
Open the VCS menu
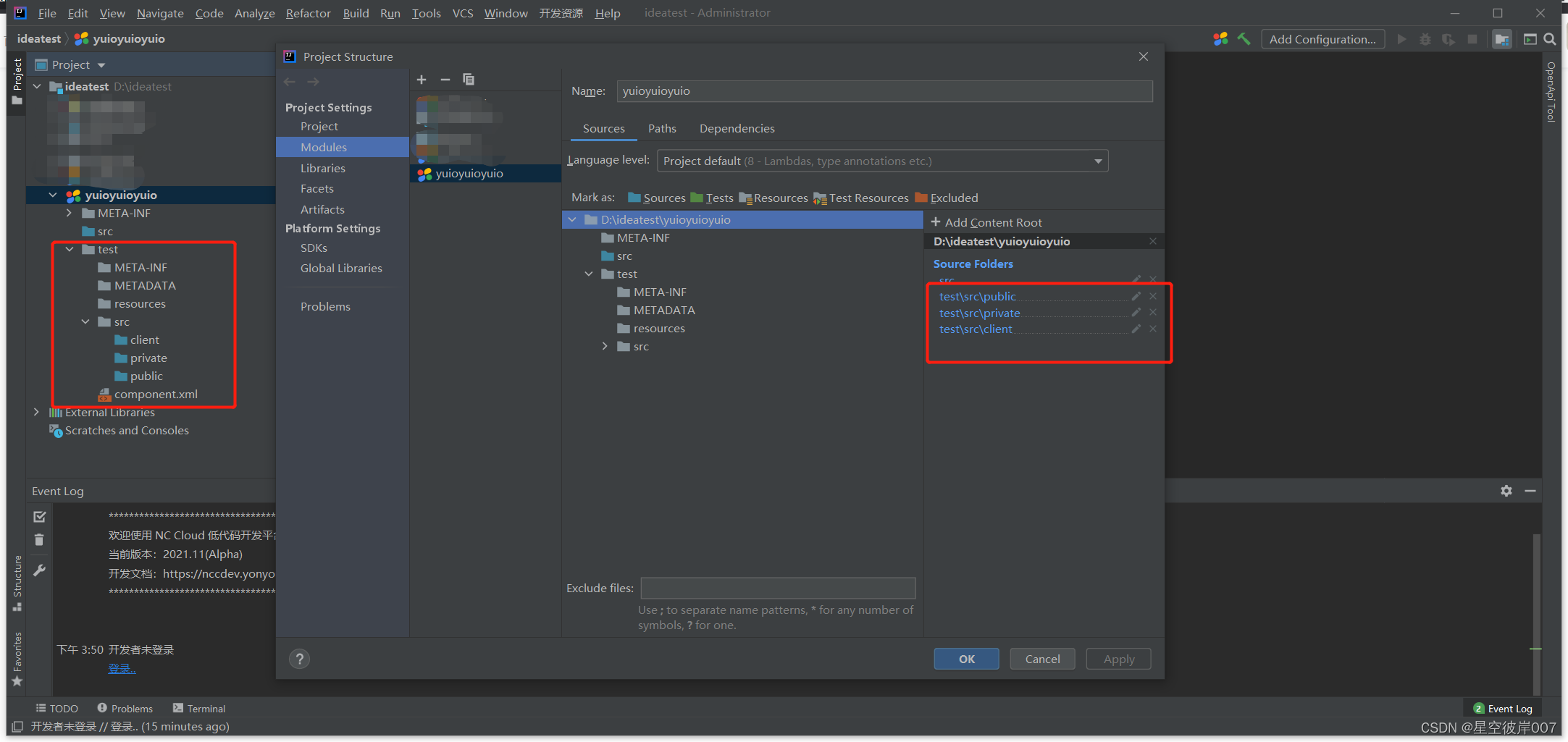tap(462, 13)
